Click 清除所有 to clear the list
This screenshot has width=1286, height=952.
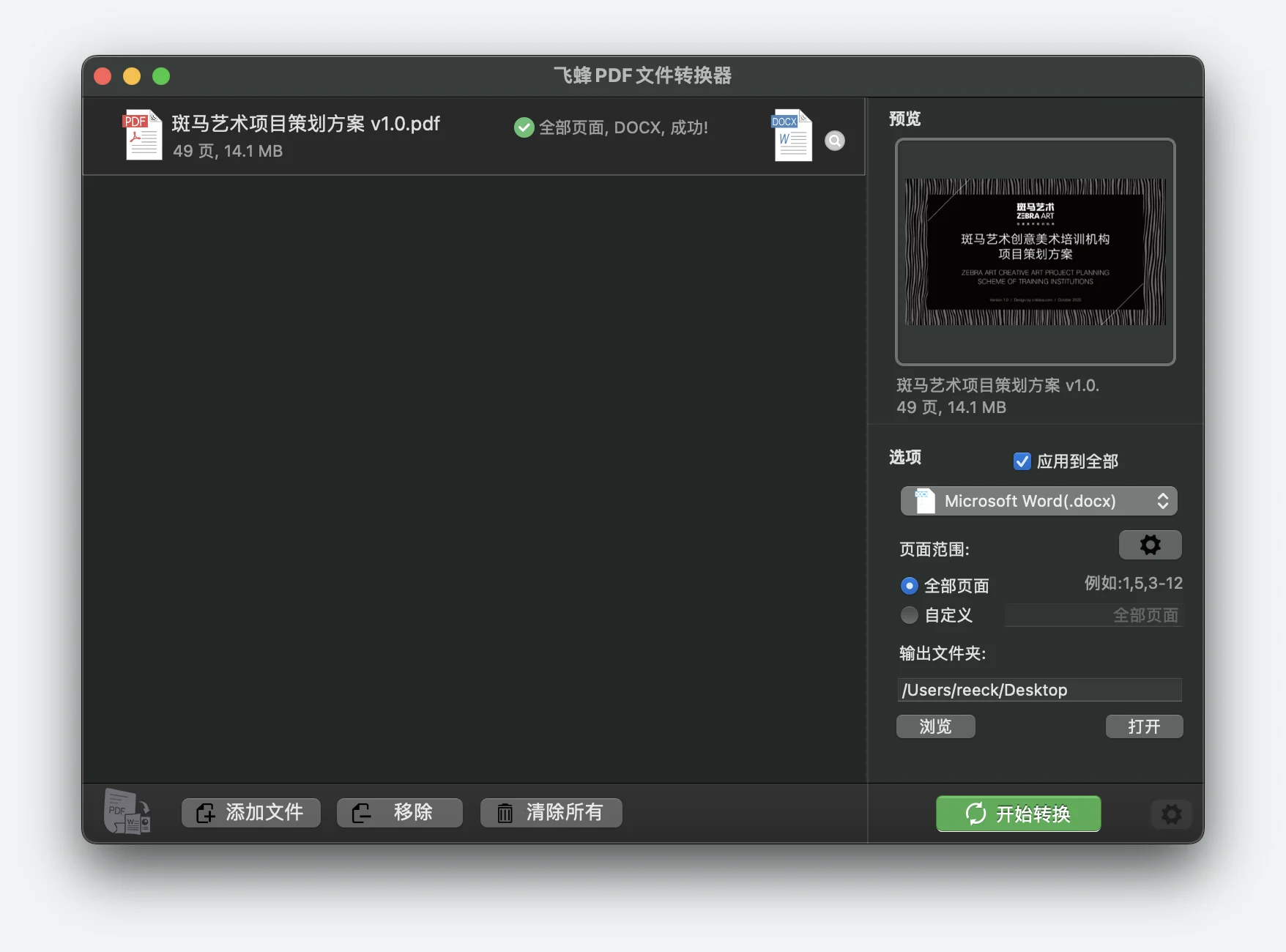pos(551,813)
